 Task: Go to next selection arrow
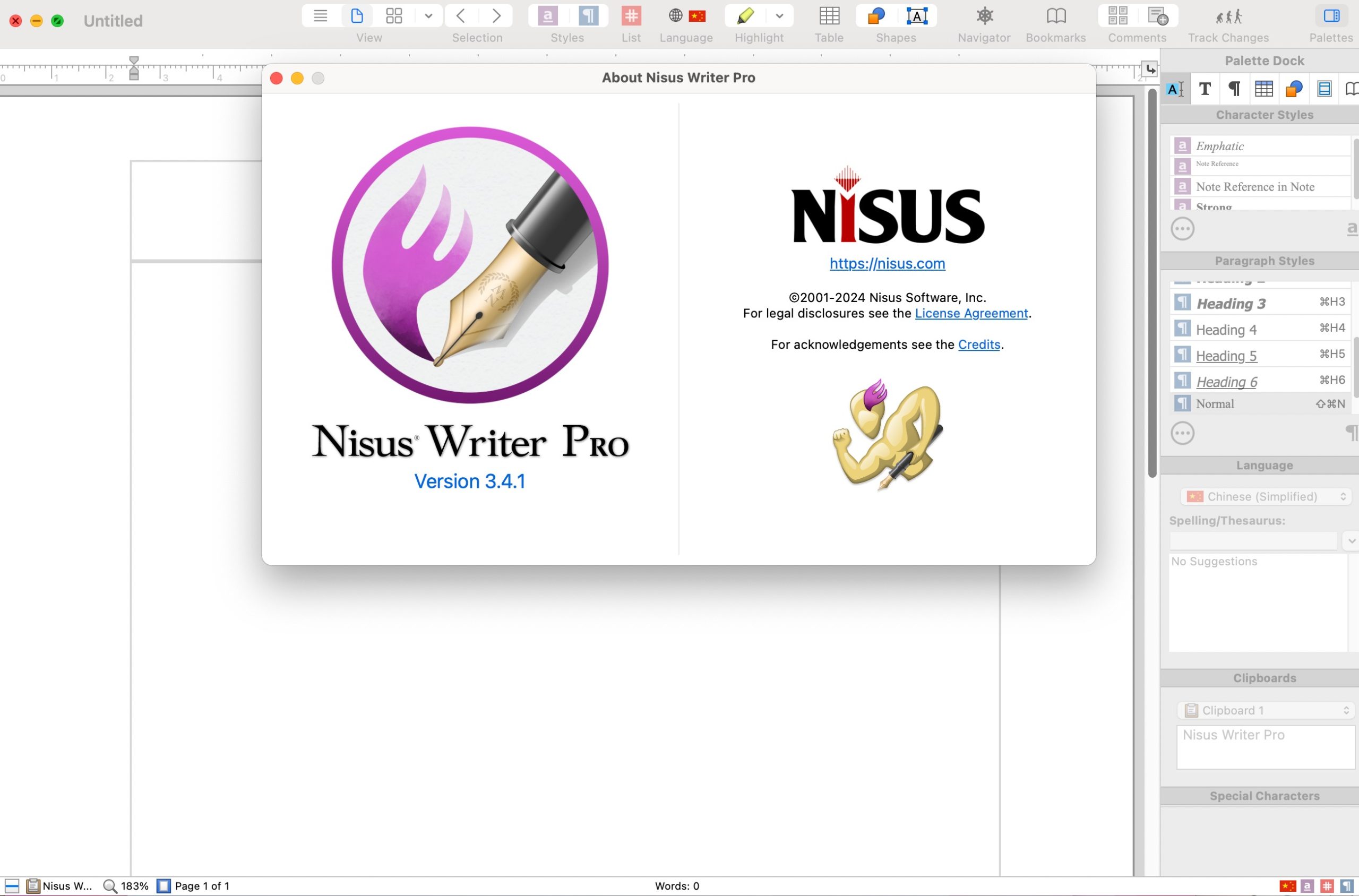coord(496,15)
